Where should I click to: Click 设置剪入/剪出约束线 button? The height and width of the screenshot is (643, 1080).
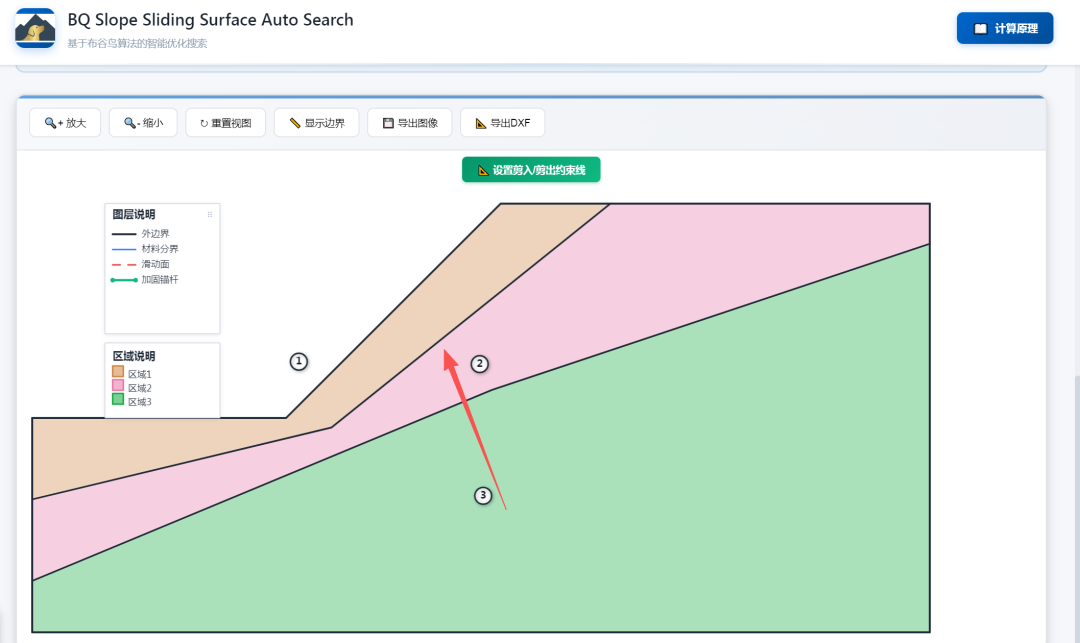click(531, 170)
